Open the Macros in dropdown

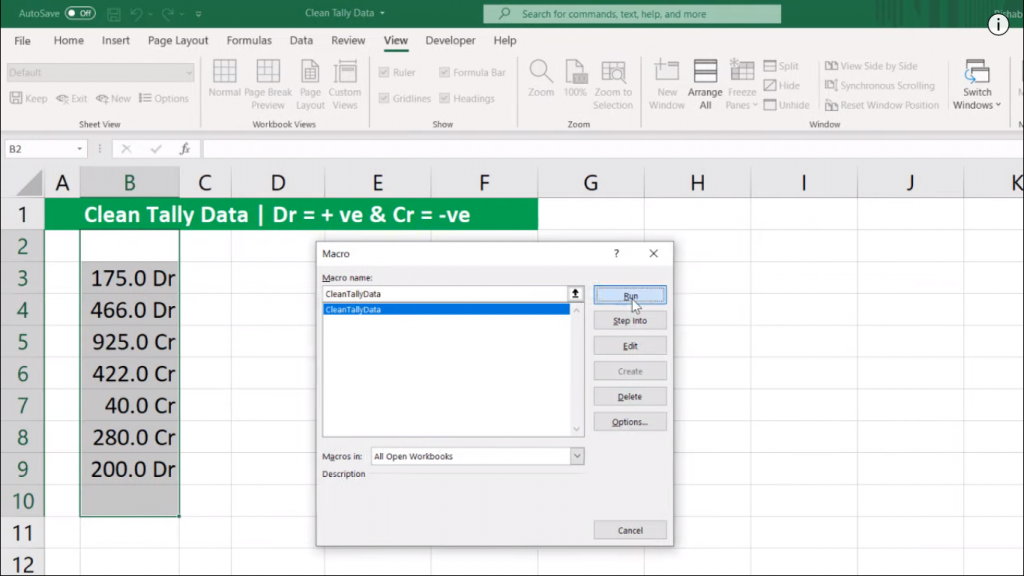coord(575,456)
